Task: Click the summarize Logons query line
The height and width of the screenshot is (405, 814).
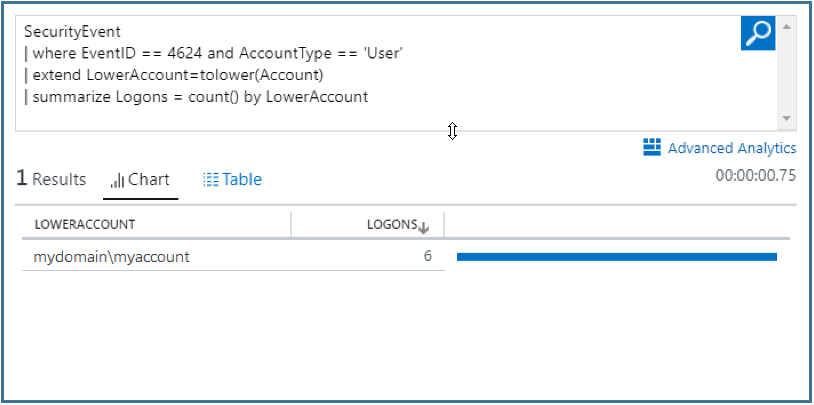Action: (200, 97)
